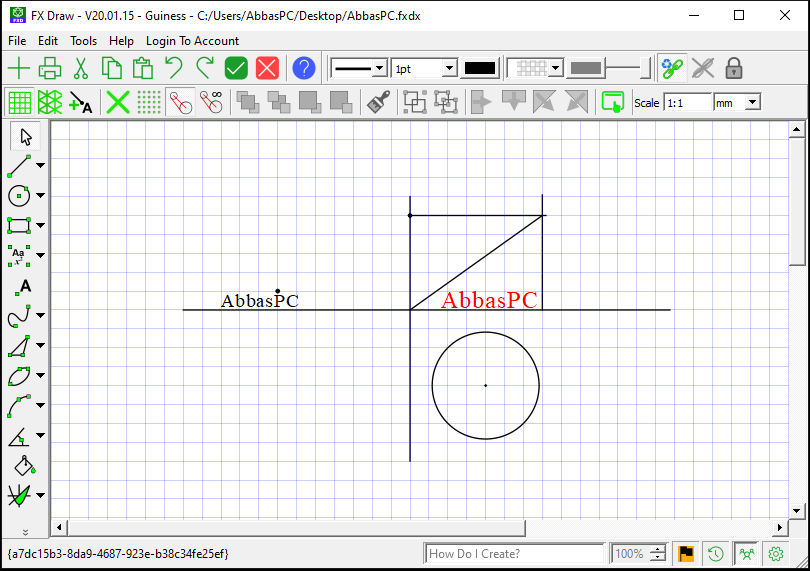Select the arc drawing tool
This screenshot has height=571, width=810.
[x=19, y=406]
